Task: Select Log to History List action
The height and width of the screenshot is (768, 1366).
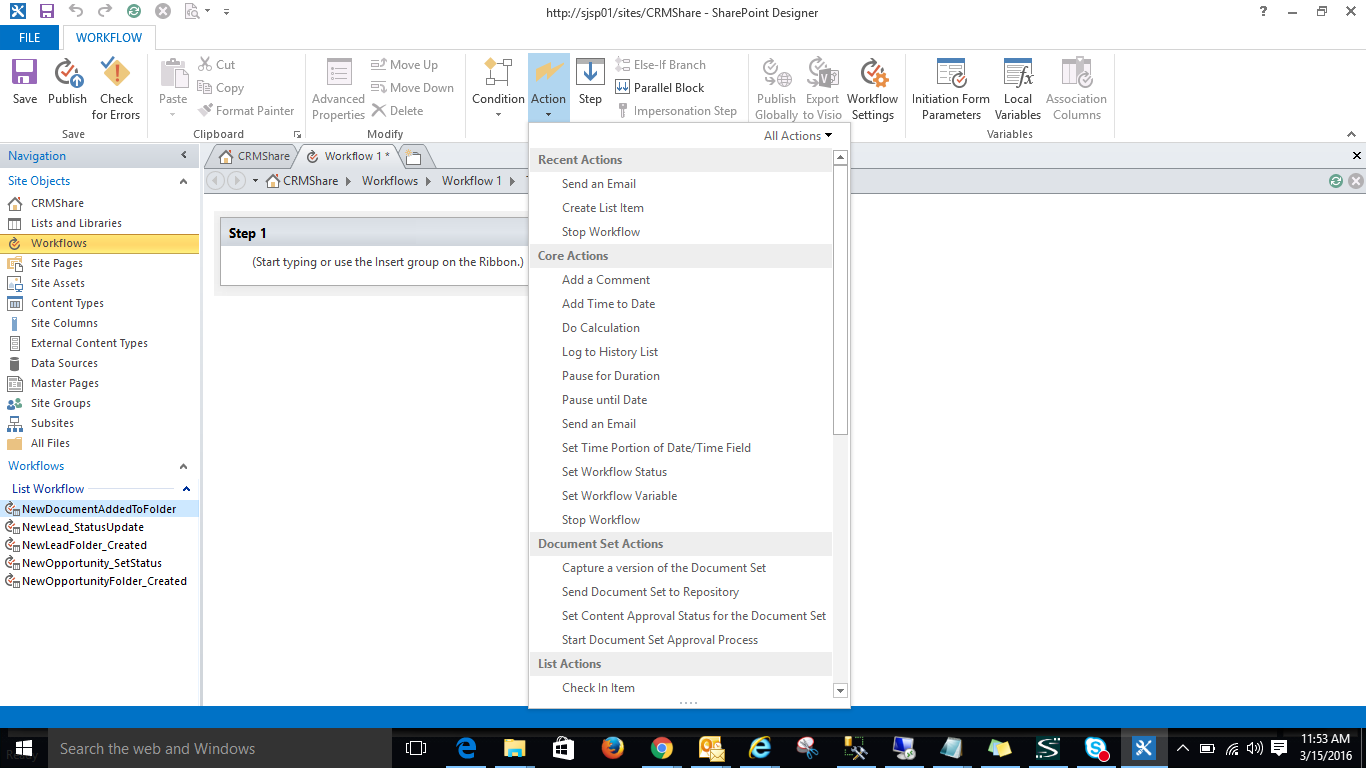Action: click(x=610, y=352)
